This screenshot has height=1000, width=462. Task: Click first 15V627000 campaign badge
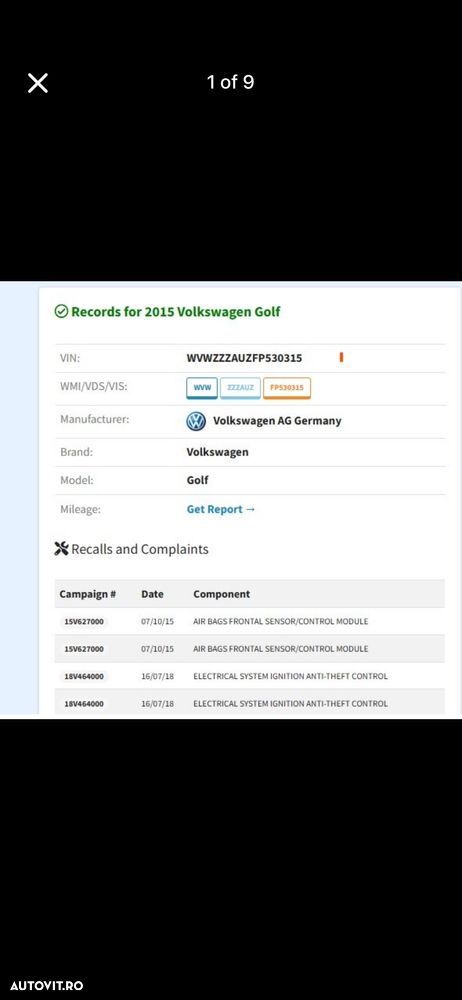tap(84, 621)
